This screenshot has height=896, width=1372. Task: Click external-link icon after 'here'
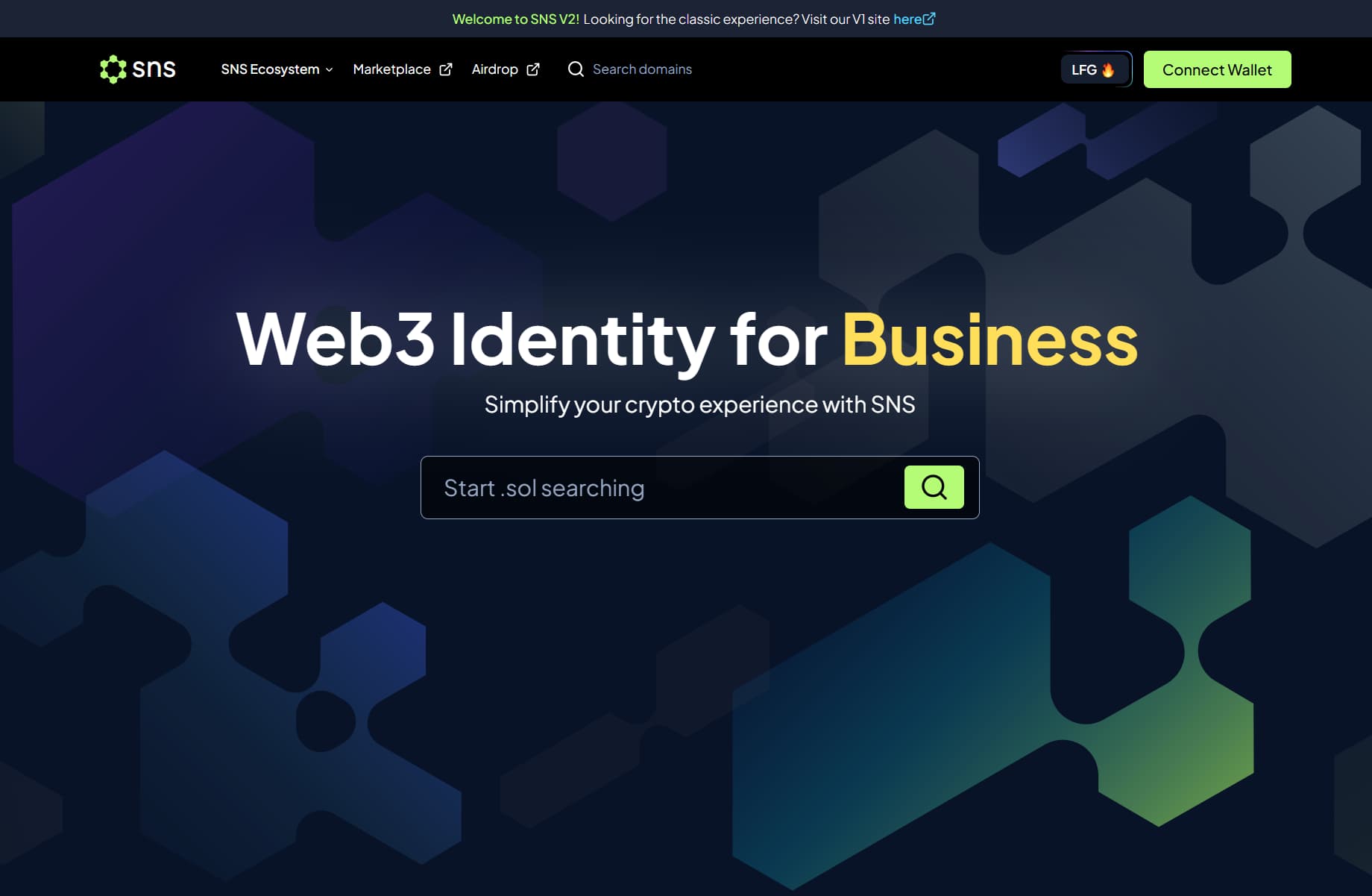pos(930,19)
